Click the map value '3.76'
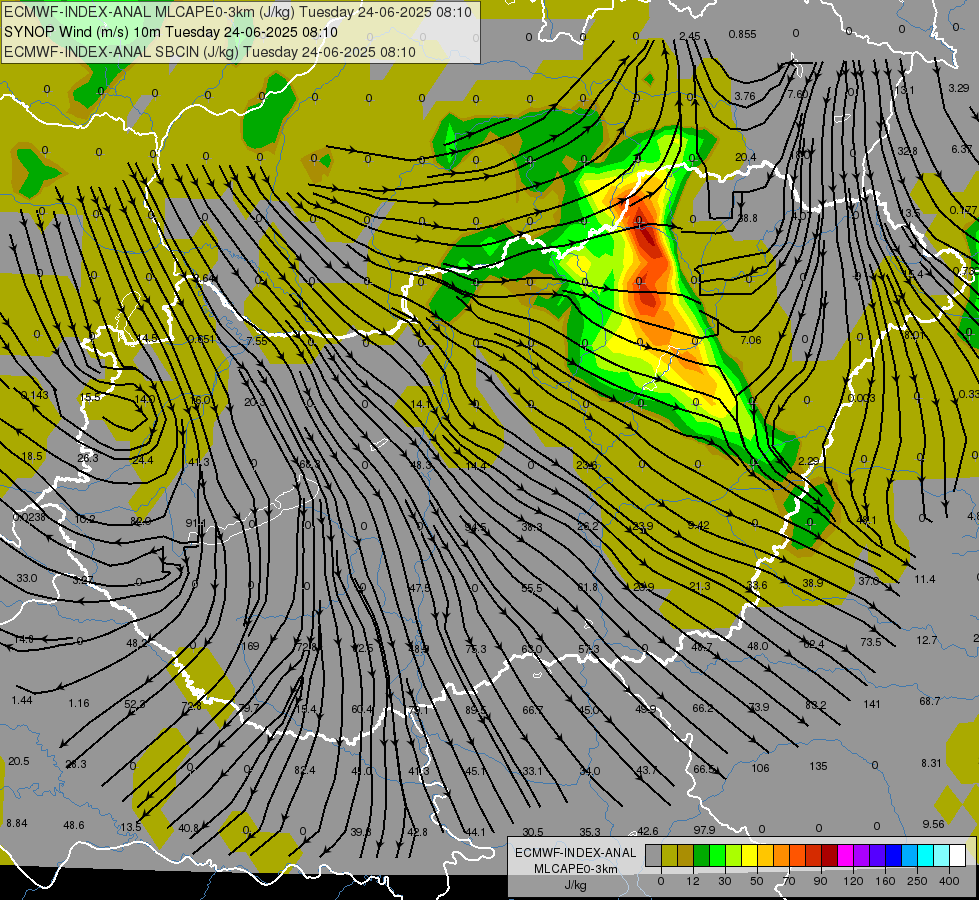The image size is (979, 900). [x=744, y=96]
